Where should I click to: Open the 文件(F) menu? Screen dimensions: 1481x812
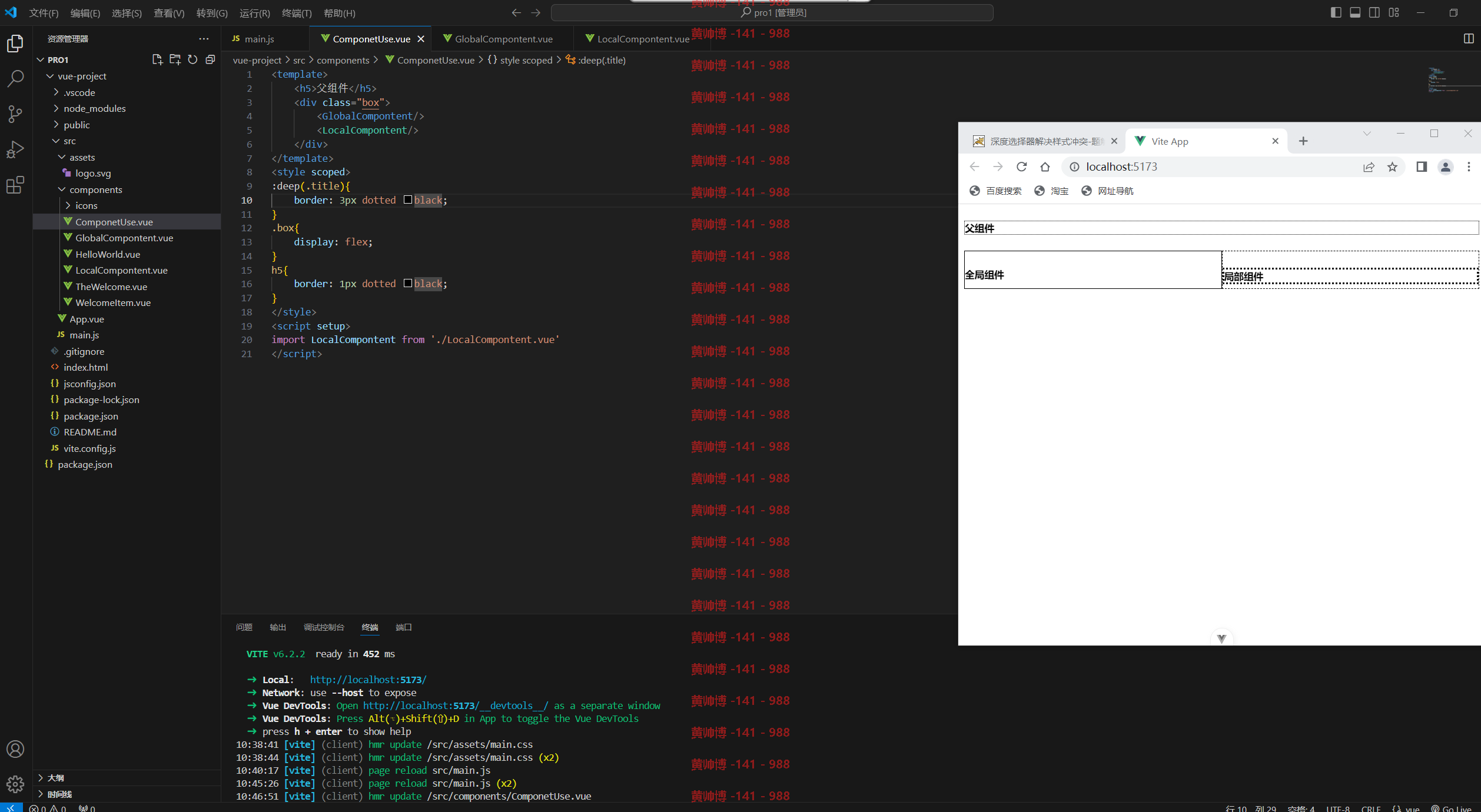44,13
